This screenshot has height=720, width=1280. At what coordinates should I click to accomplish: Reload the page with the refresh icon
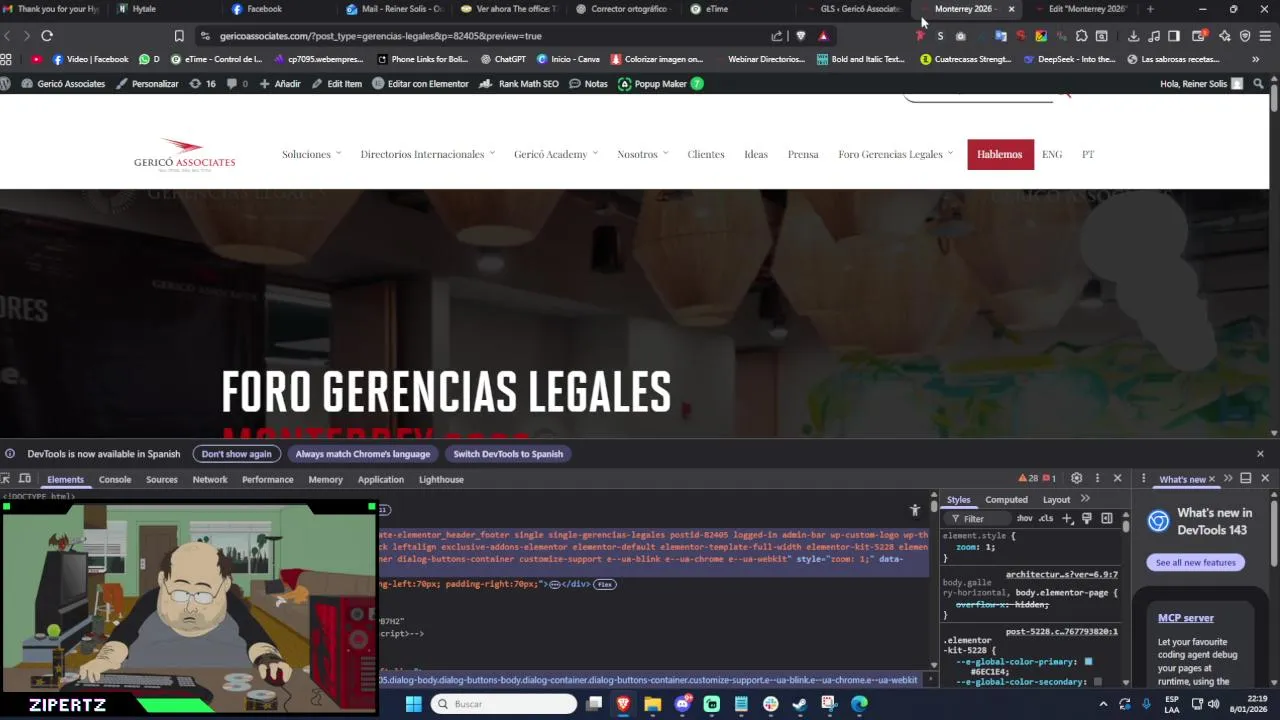47,36
